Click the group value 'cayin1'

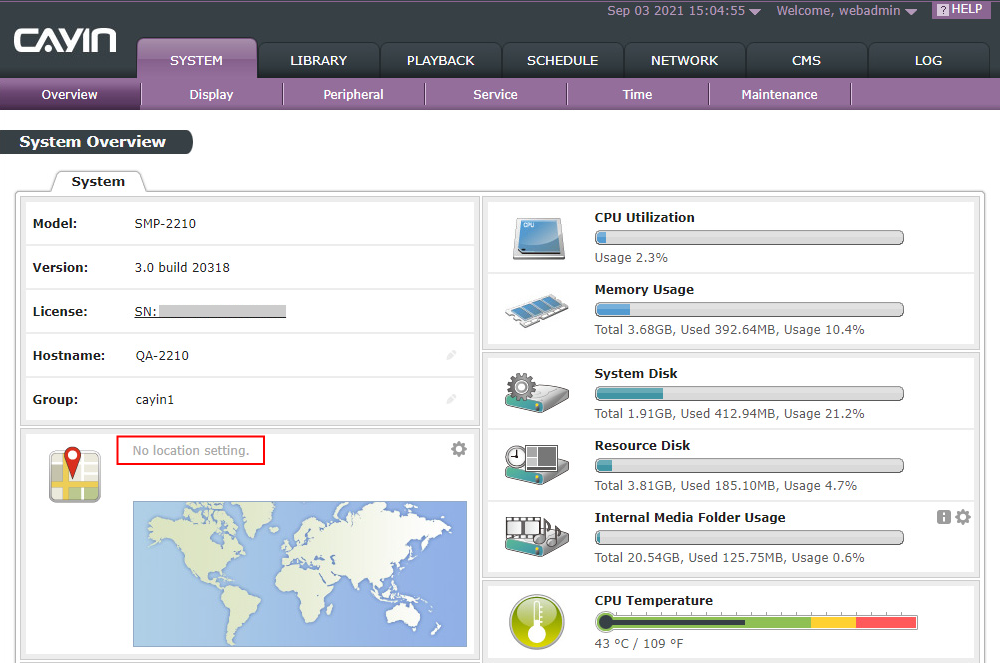pos(154,400)
